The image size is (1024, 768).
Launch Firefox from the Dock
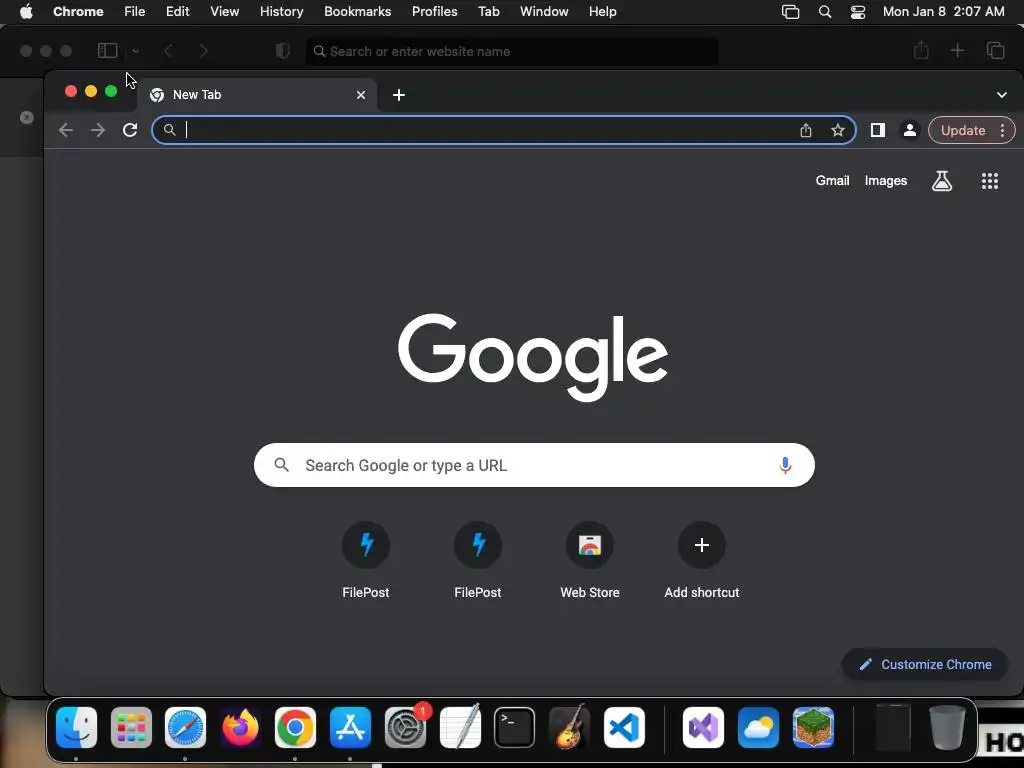click(x=240, y=728)
